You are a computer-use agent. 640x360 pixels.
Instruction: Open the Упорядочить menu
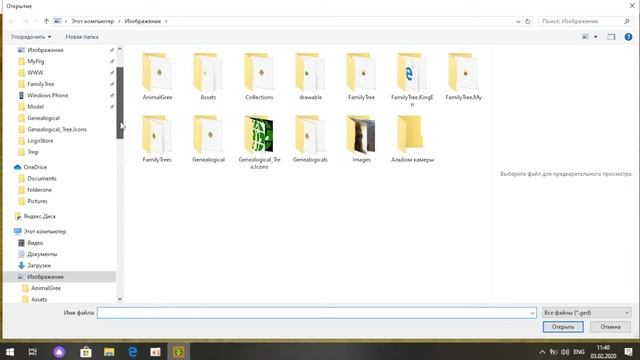click(x=31, y=37)
